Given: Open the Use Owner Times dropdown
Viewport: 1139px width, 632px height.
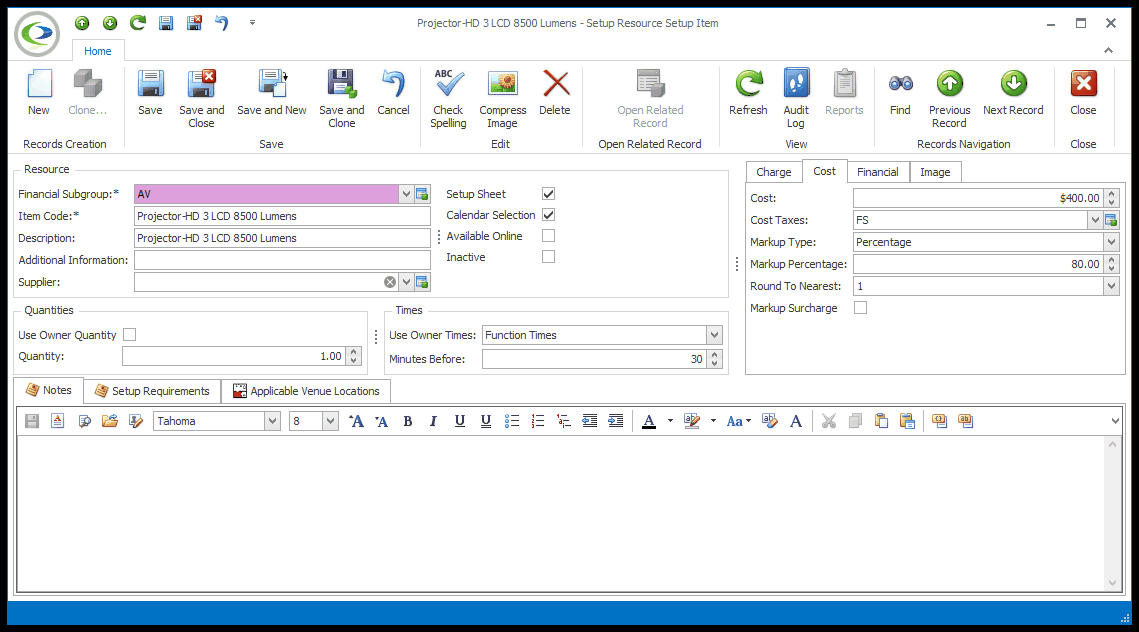Looking at the screenshot, I should point(714,335).
